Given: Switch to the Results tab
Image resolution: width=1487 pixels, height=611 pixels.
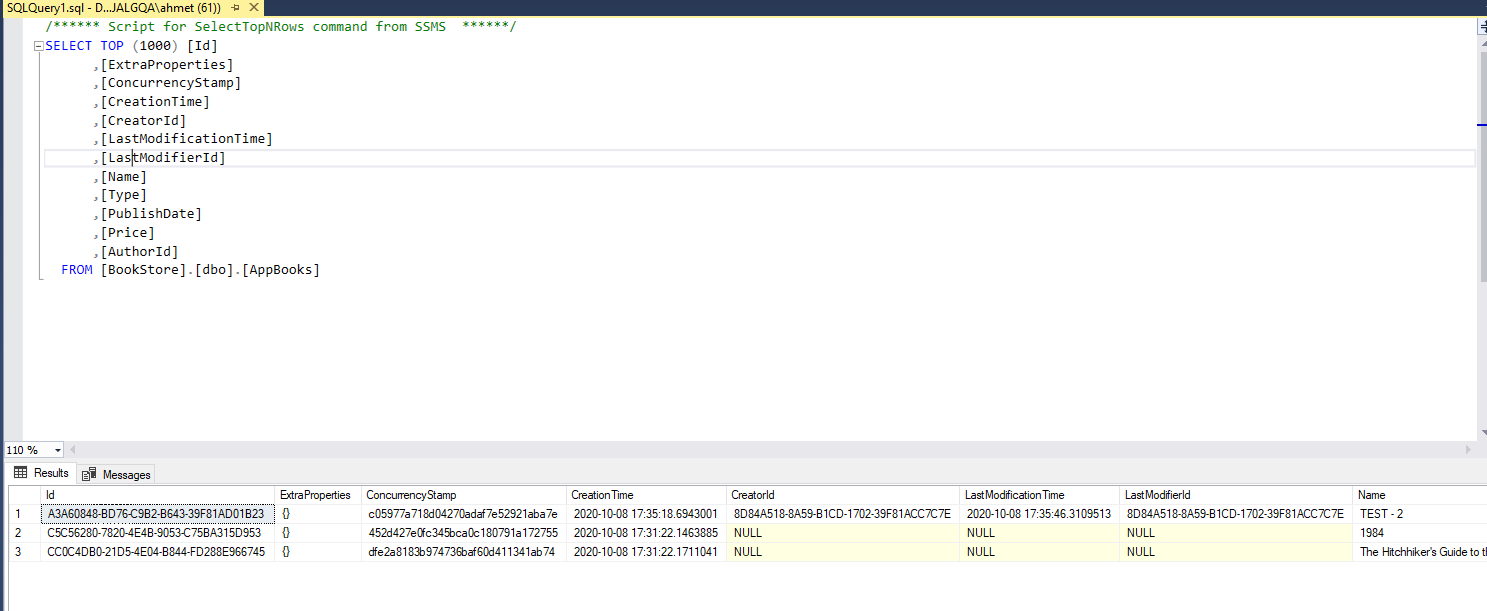Looking at the screenshot, I should click(x=50, y=472).
